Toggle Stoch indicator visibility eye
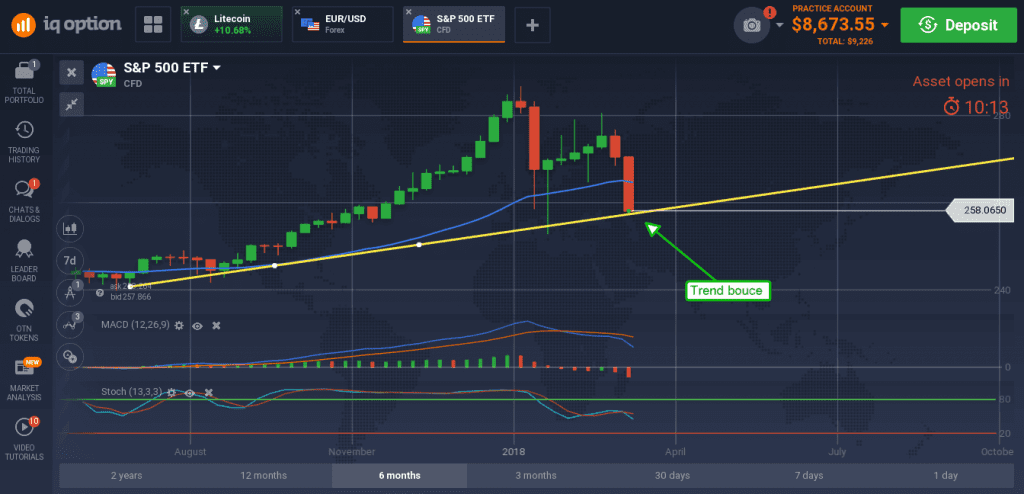 (190, 393)
